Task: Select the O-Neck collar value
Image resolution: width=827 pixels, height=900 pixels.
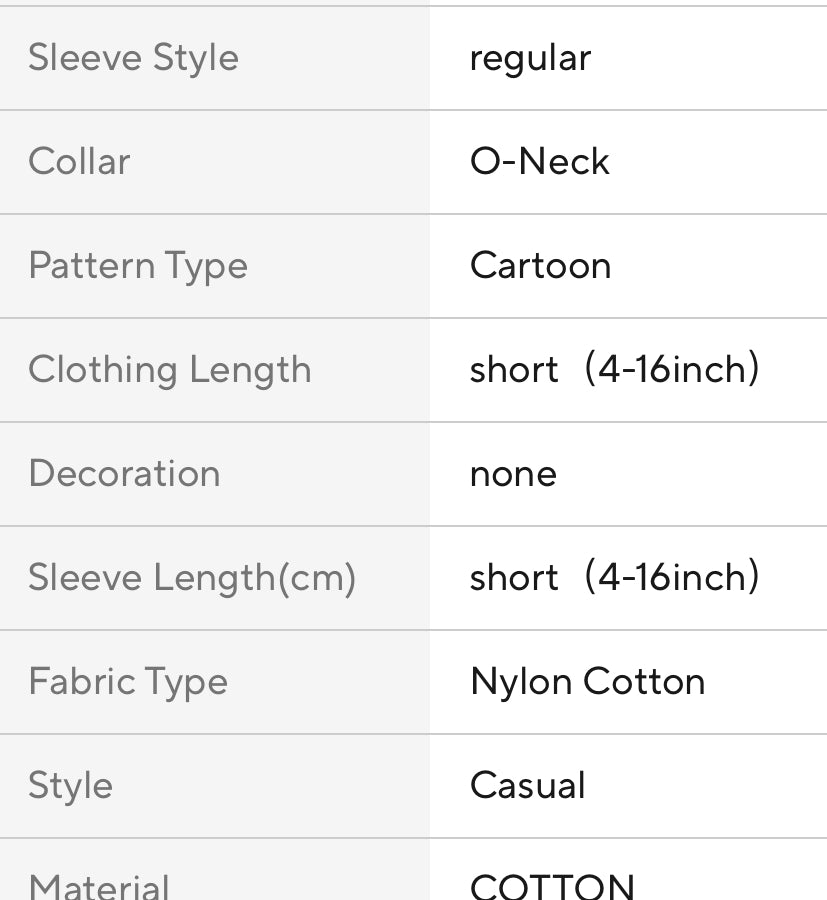Action: click(x=539, y=162)
